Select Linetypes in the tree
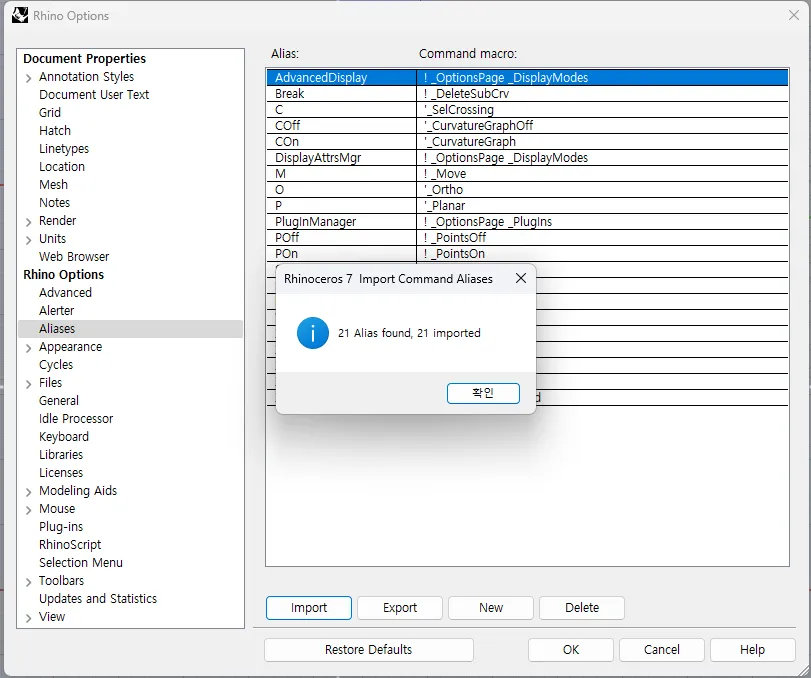This screenshot has height=678, width=811. point(64,149)
